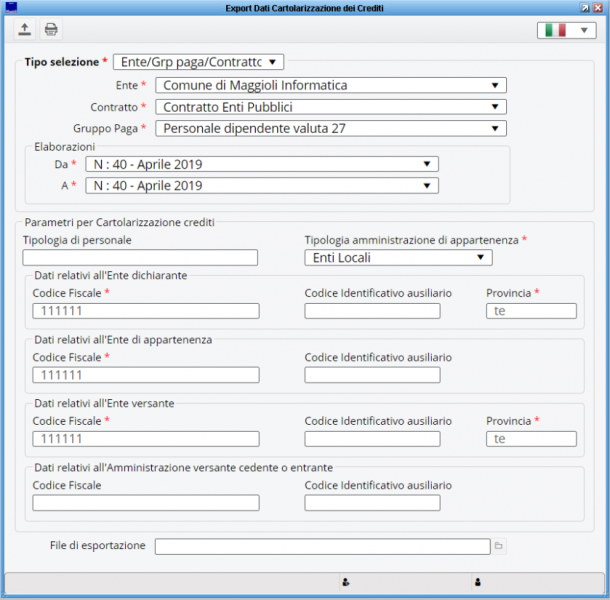Open the Italian flag language selector
This screenshot has width=610, height=600.
(566, 30)
